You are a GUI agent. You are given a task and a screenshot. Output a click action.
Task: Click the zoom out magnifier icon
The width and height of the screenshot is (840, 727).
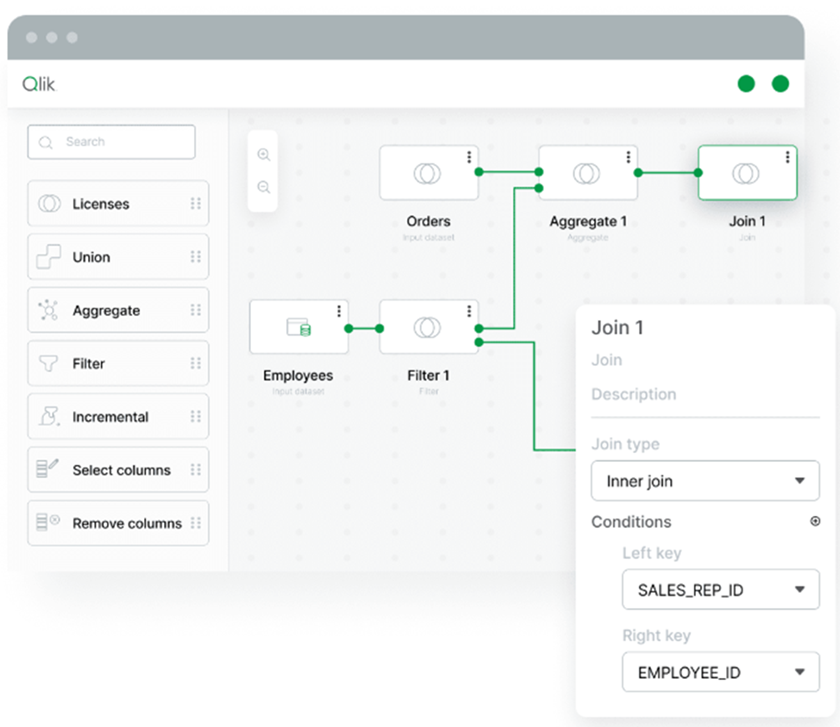264,187
